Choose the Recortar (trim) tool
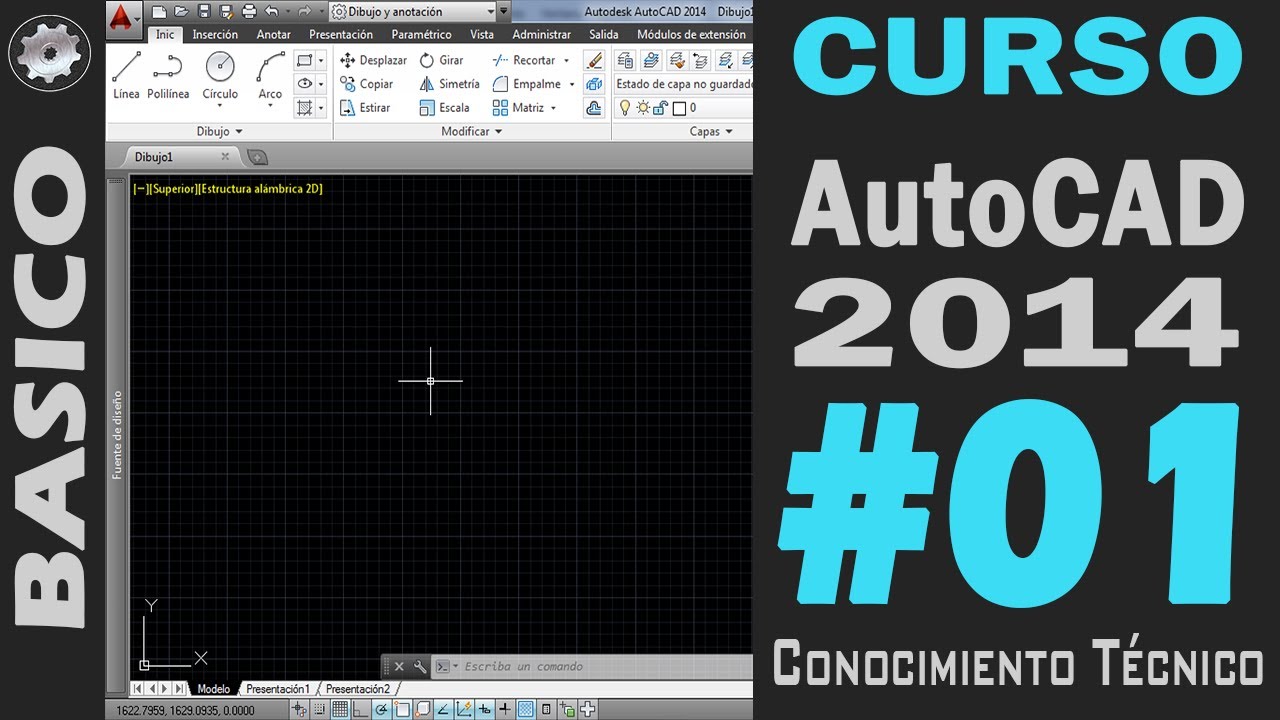This screenshot has width=1280, height=720. pyautogui.click(x=524, y=60)
